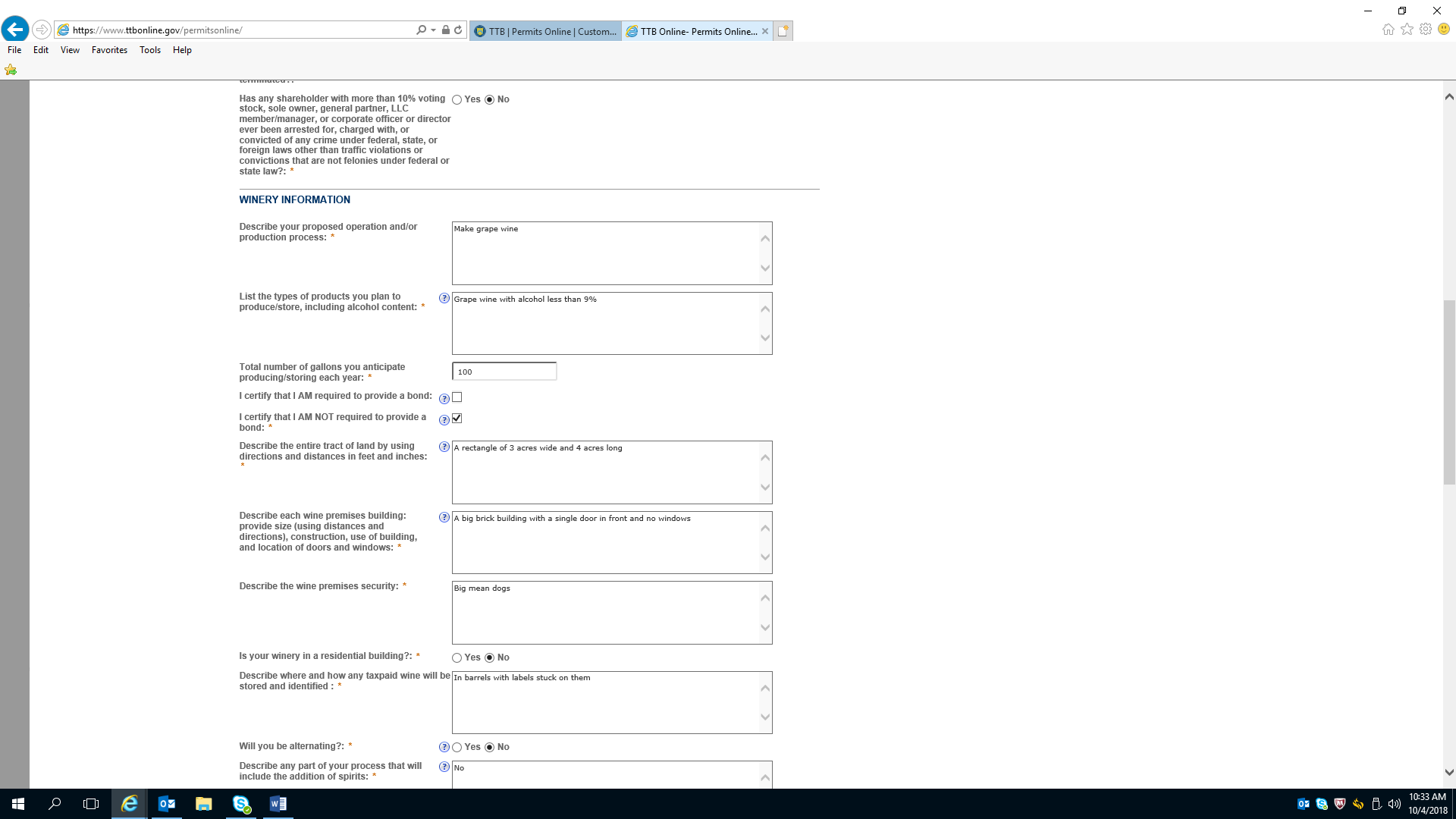Viewport: 1456px width, 819px height.
Task: Check the 'I AM required to provide a bond' box
Action: pyautogui.click(x=457, y=397)
